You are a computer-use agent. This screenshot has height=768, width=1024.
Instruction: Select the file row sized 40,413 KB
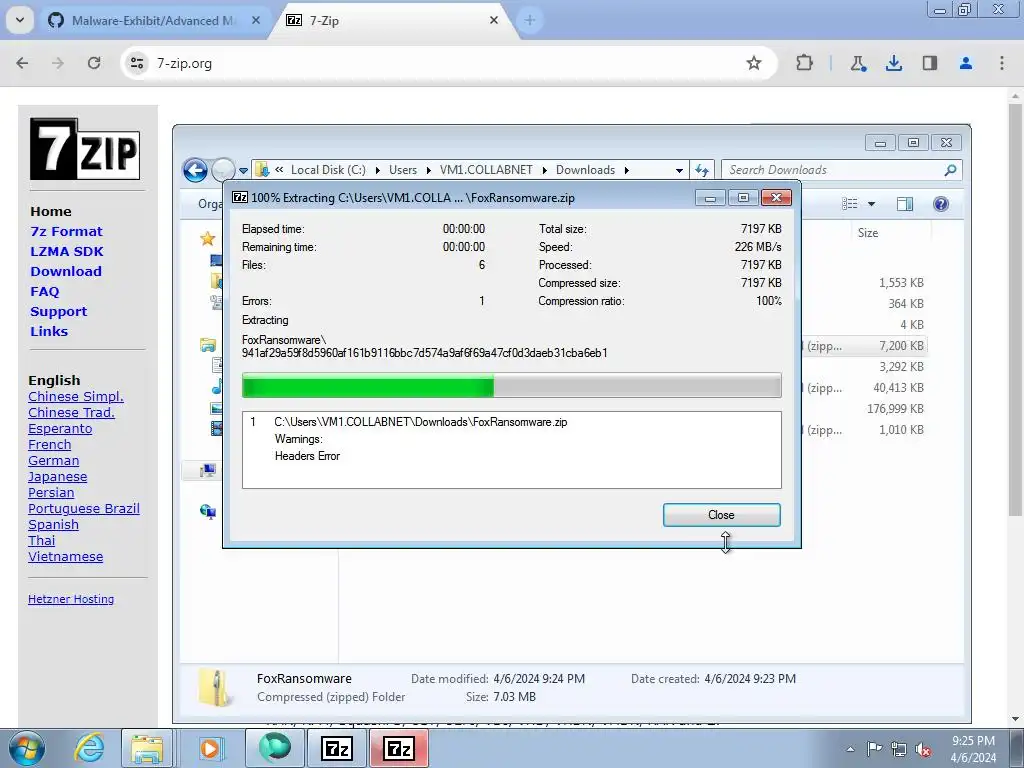click(x=864, y=387)
